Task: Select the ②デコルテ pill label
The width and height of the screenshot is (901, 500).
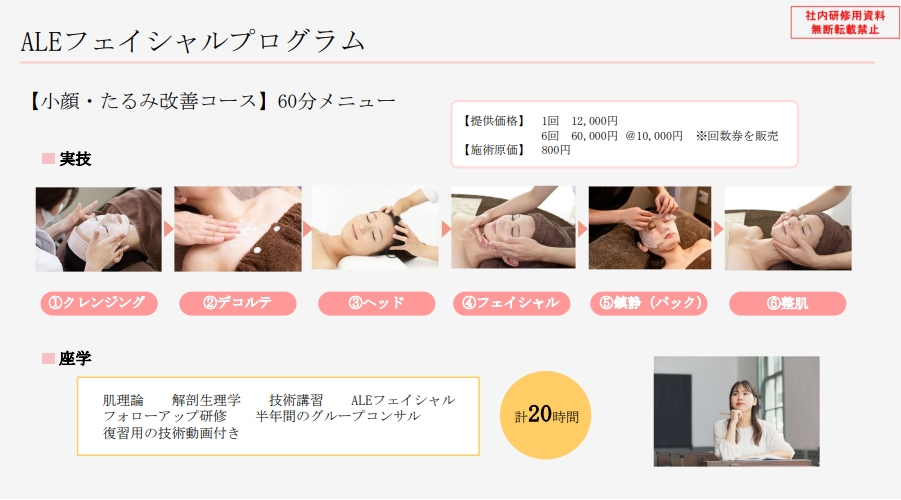Action: pyautogui.click(x=238, y=303)
